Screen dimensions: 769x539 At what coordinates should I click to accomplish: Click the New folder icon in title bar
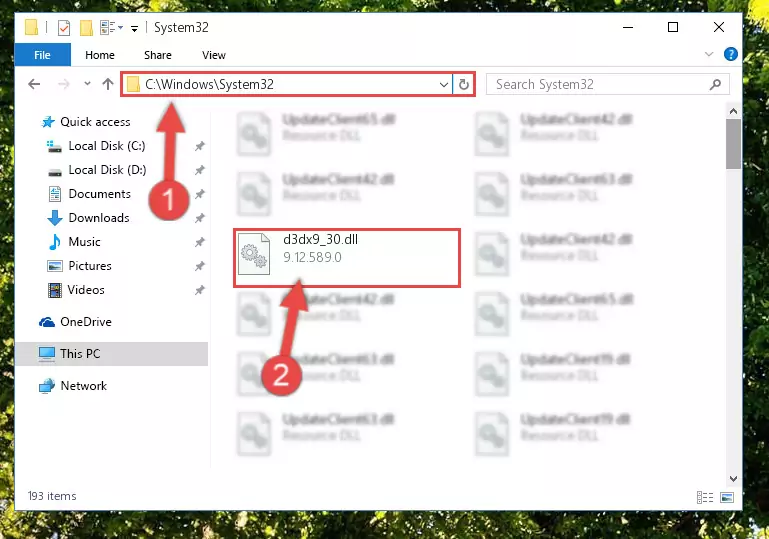tap(86, 27)
